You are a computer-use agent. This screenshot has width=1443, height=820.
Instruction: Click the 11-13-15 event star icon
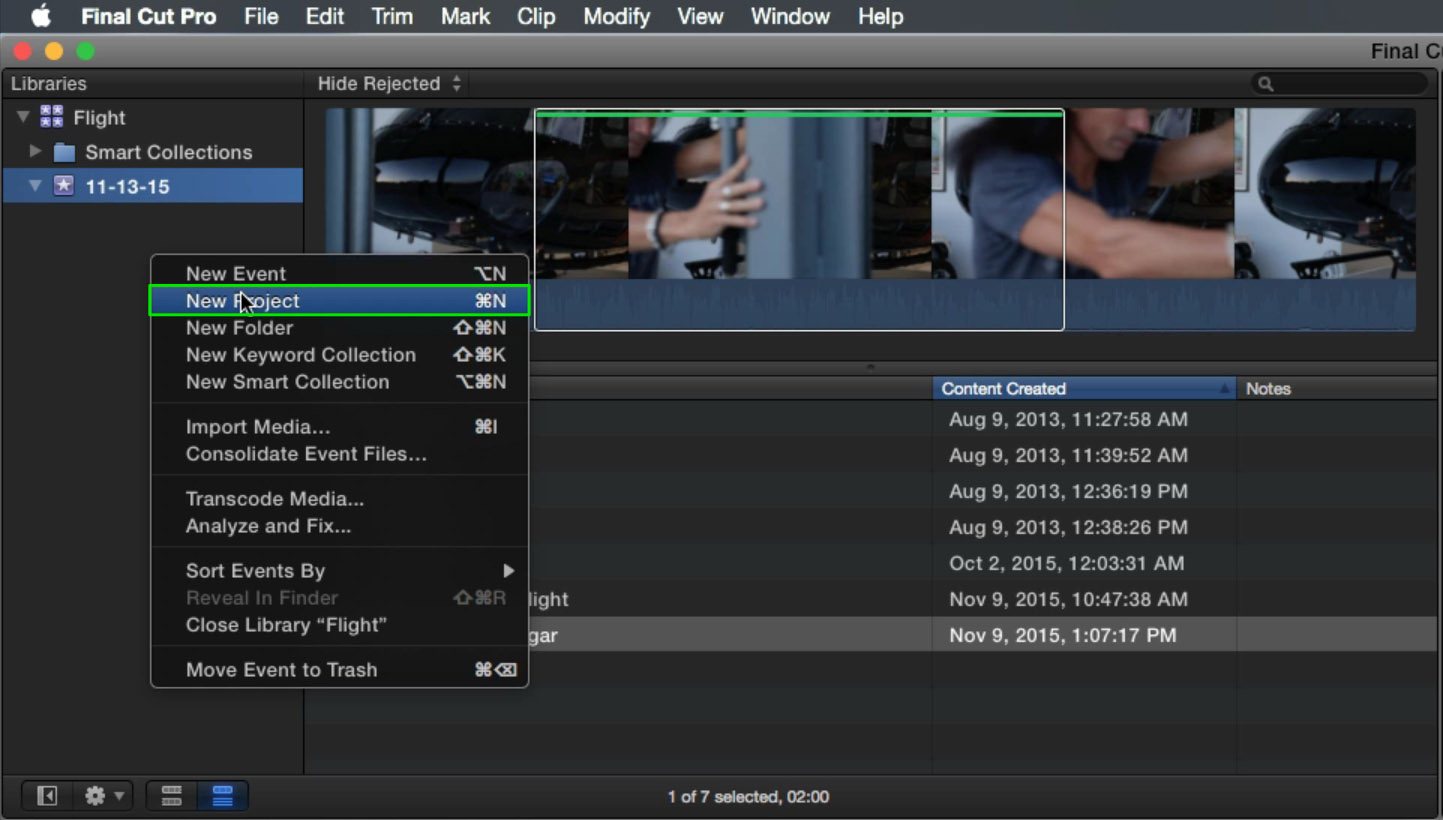point(64,186)
